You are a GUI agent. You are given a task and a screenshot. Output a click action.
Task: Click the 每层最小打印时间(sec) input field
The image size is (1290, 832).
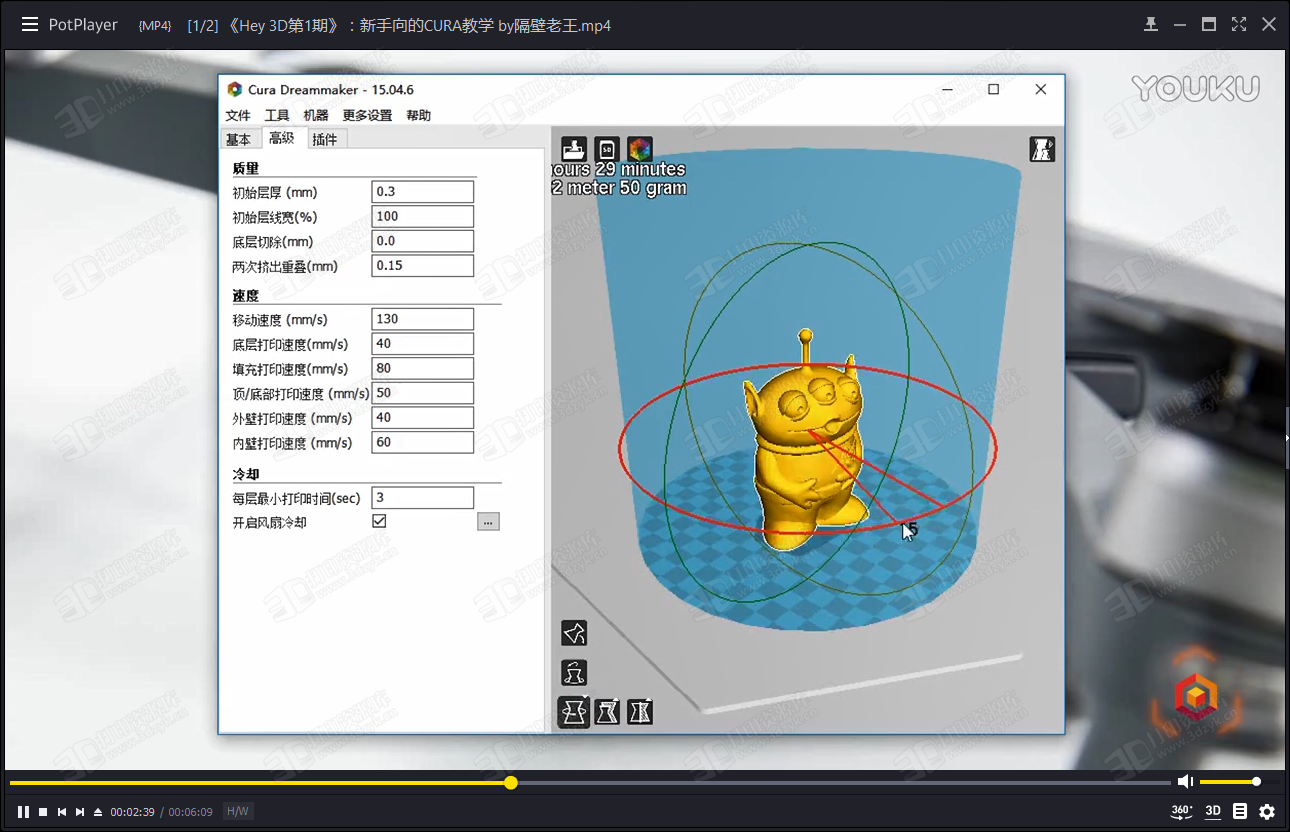[x=422, y=497]
